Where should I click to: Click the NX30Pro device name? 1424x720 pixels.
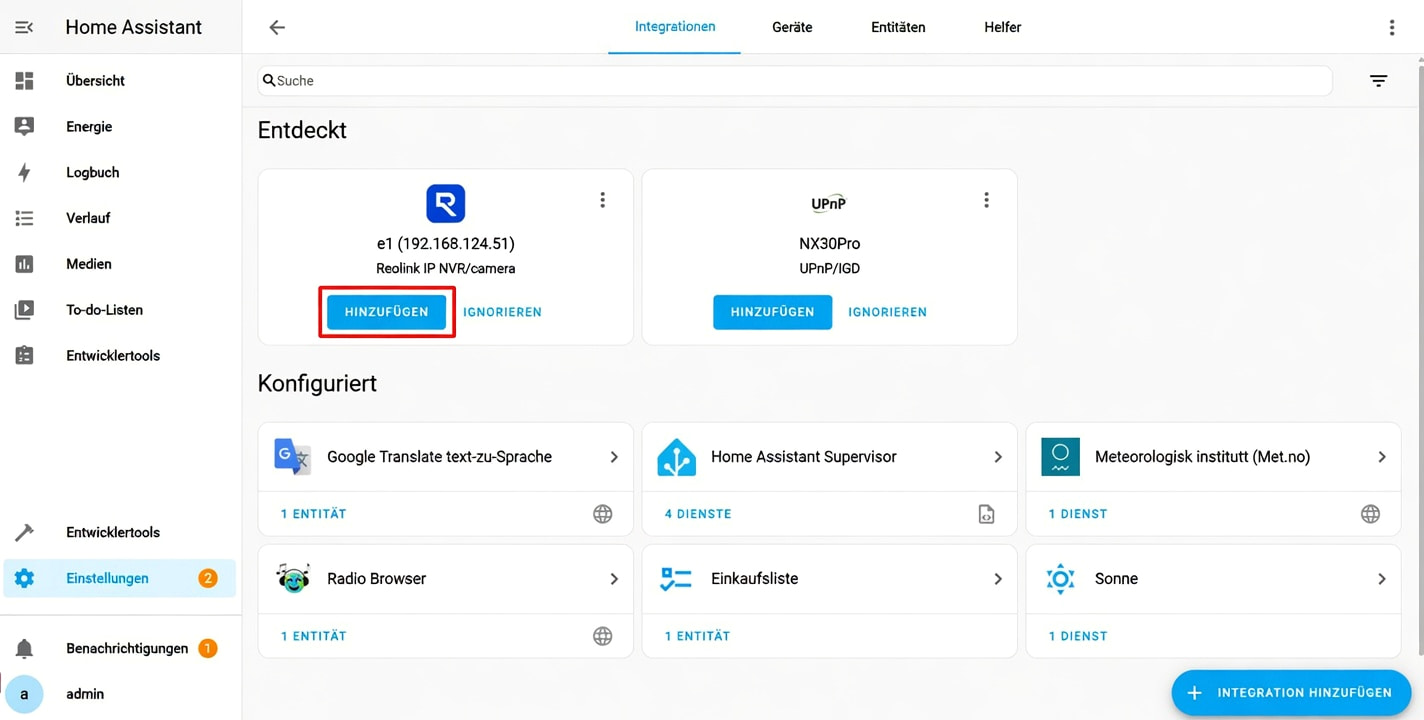829,243
